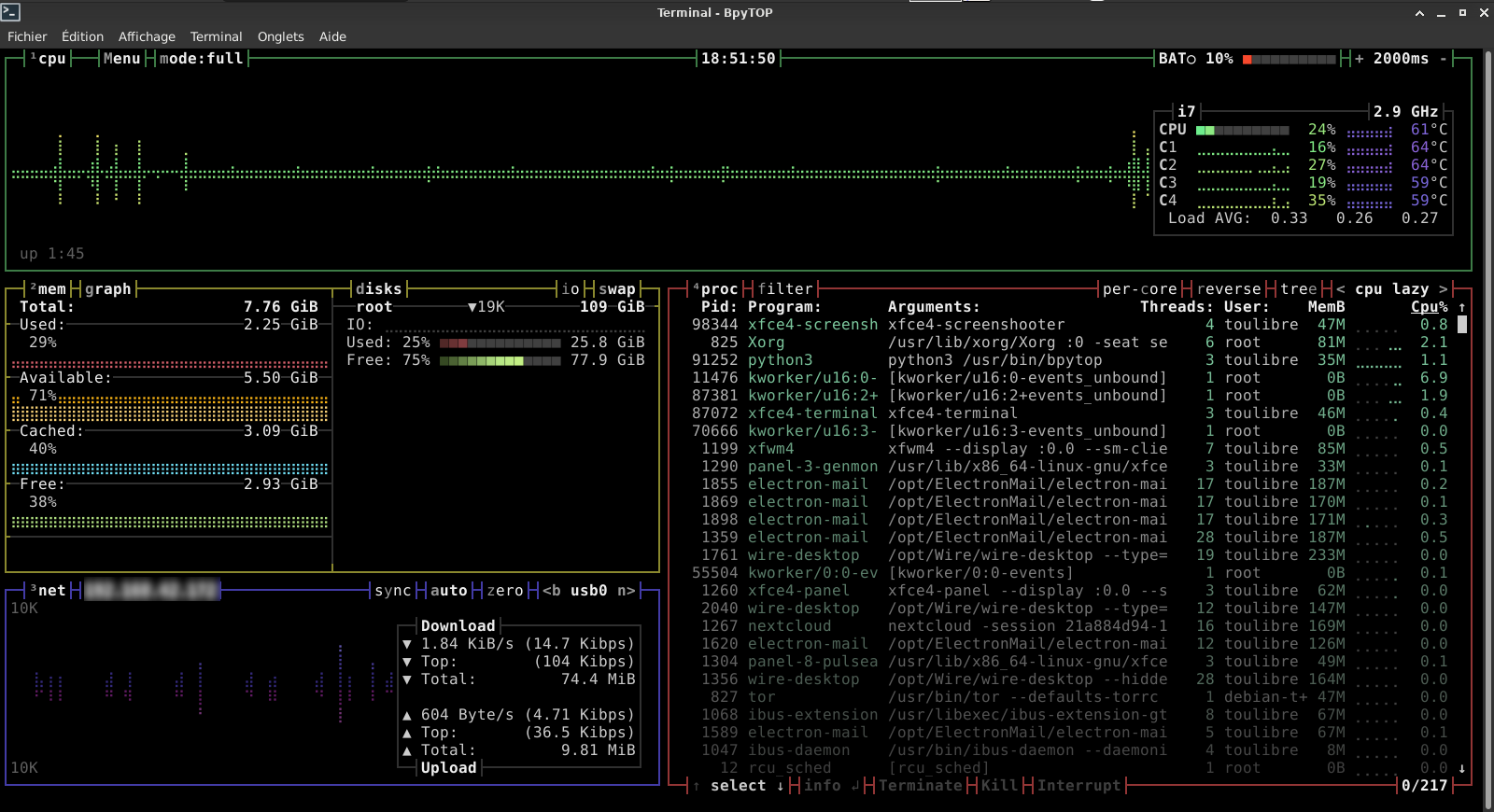This screenshot has width=1494, height=812.
Task: Toggle per-core CPU usage in proc box
Action: click(x=1139, y=289)
